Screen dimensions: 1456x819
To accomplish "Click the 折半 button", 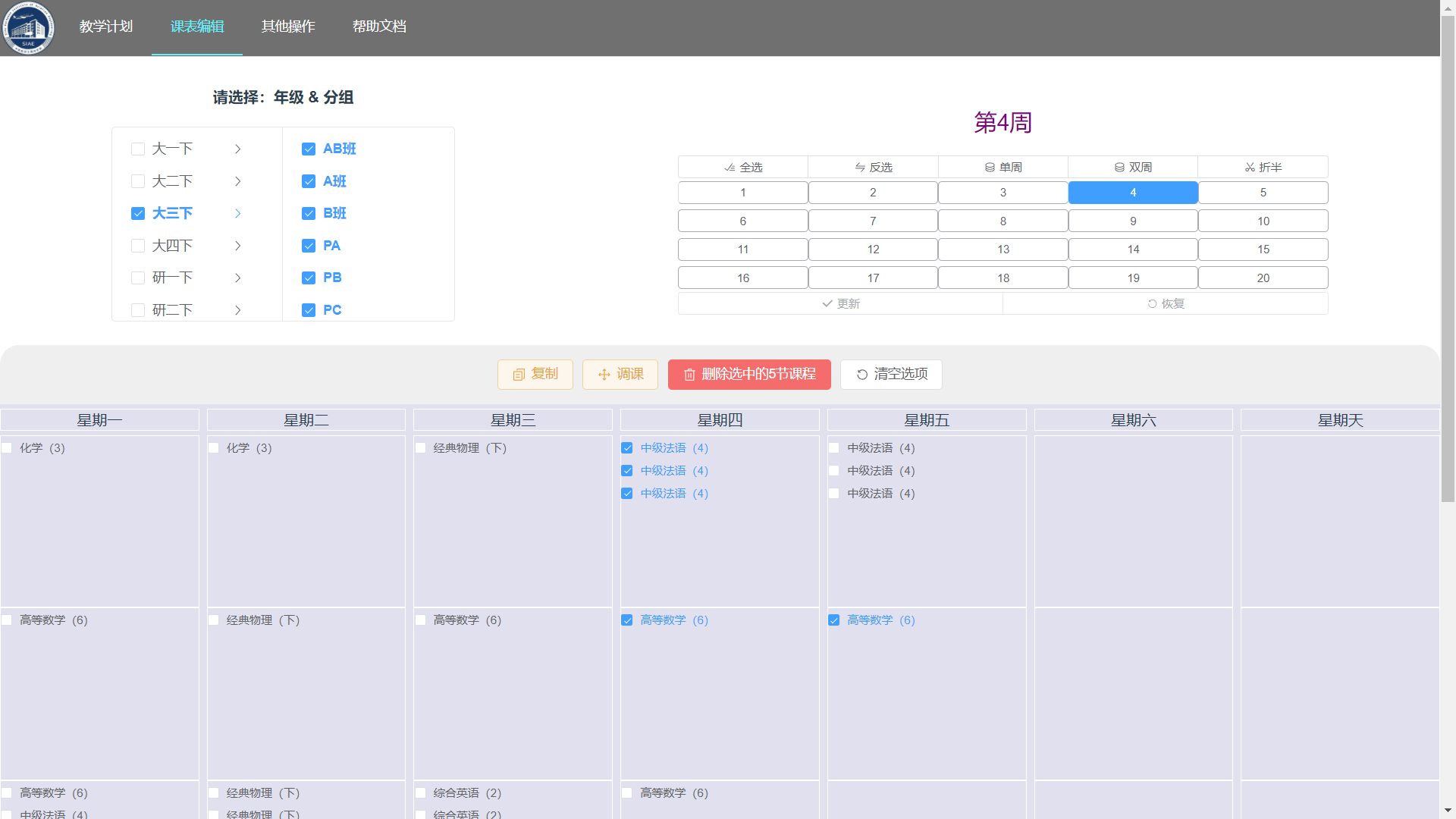I will pos(1263,167).
